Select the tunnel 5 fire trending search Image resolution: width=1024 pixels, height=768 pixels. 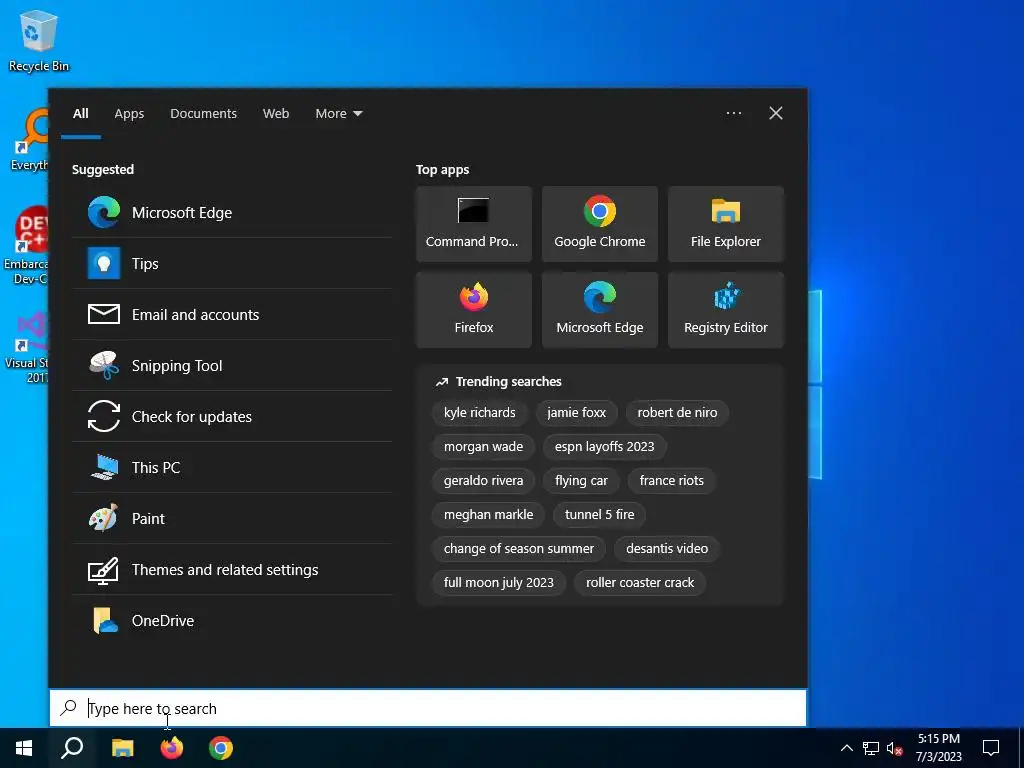point(600,514)
